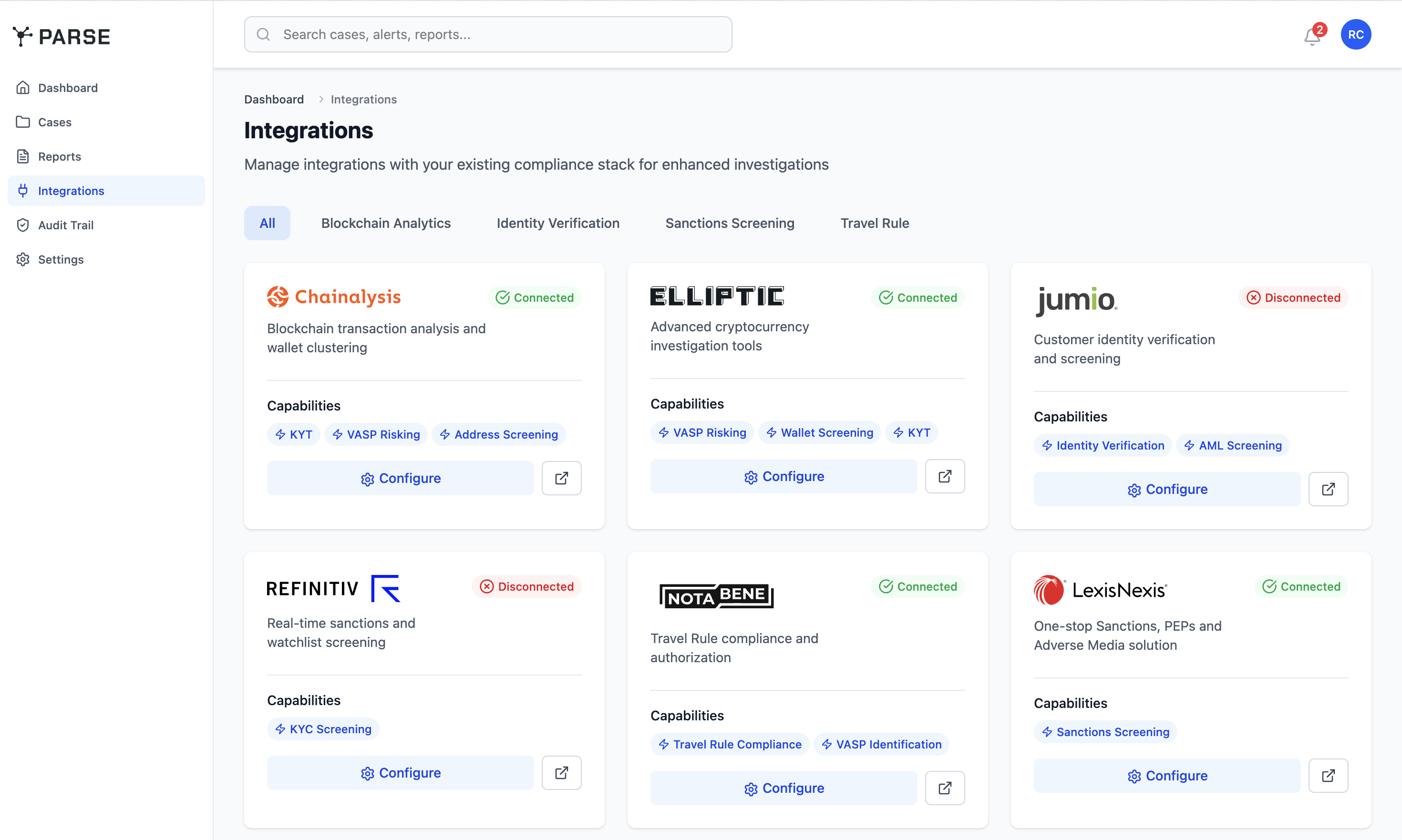This screenshot has height=840, width=1402.
Task: Toggle the Disconnected status on Jumio
Action: (x=1294, y=297)
